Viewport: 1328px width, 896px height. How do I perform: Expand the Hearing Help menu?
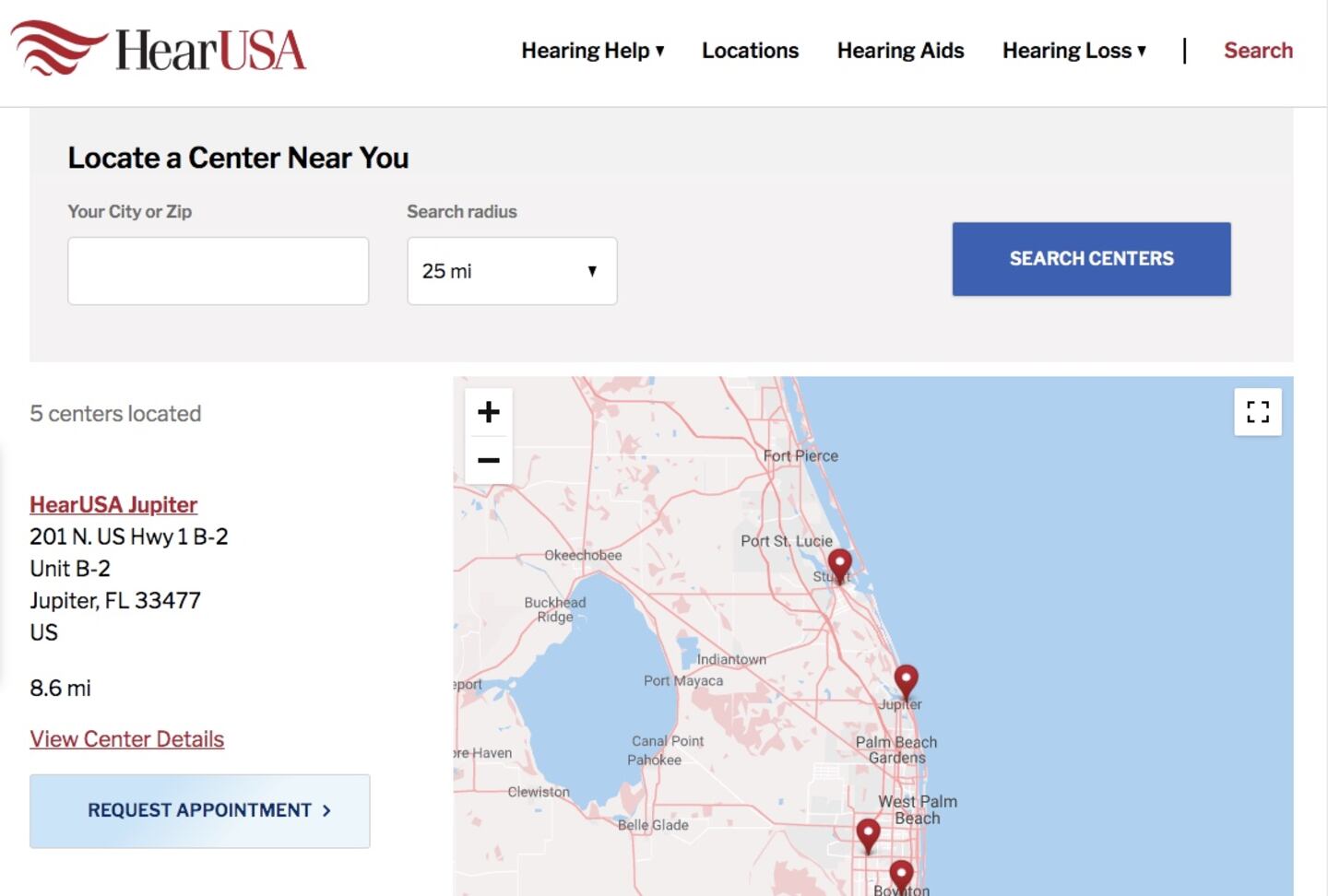pos(592,51)
